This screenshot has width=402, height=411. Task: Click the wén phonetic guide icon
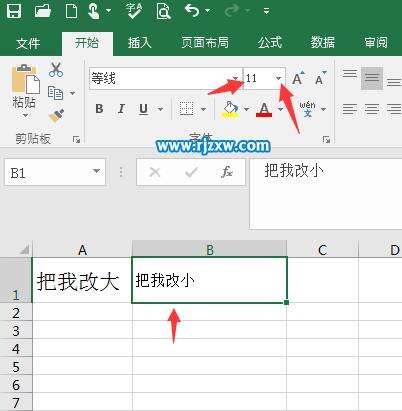point(307,109)
